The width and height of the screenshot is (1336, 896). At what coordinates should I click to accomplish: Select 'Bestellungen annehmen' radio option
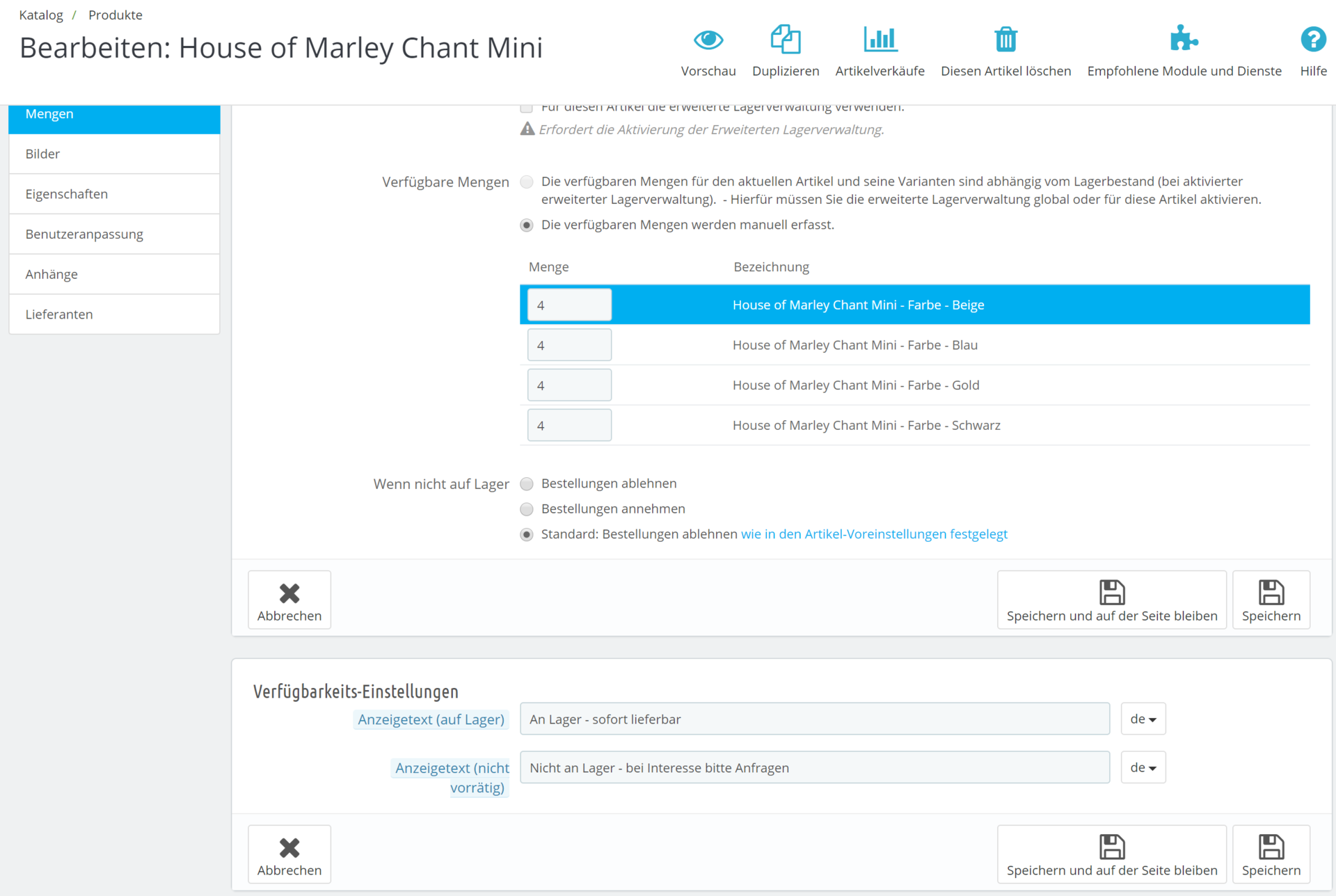tap(527, 509)
